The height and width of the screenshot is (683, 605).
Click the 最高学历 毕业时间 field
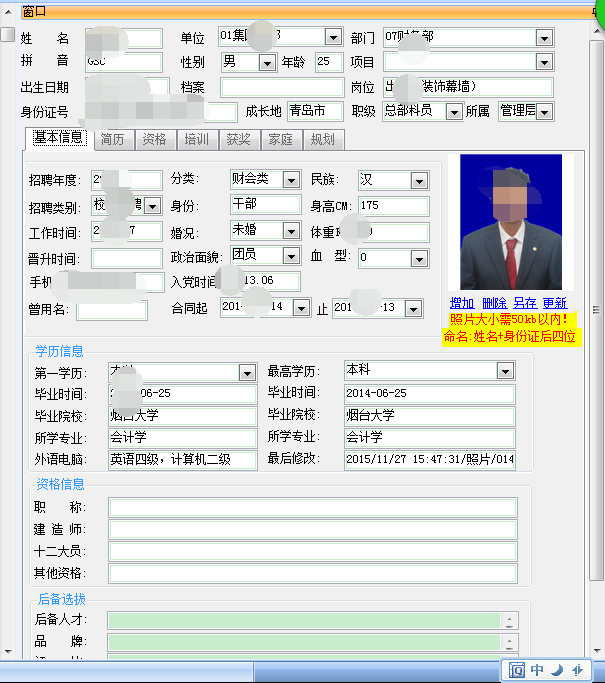tap(429, 394)
